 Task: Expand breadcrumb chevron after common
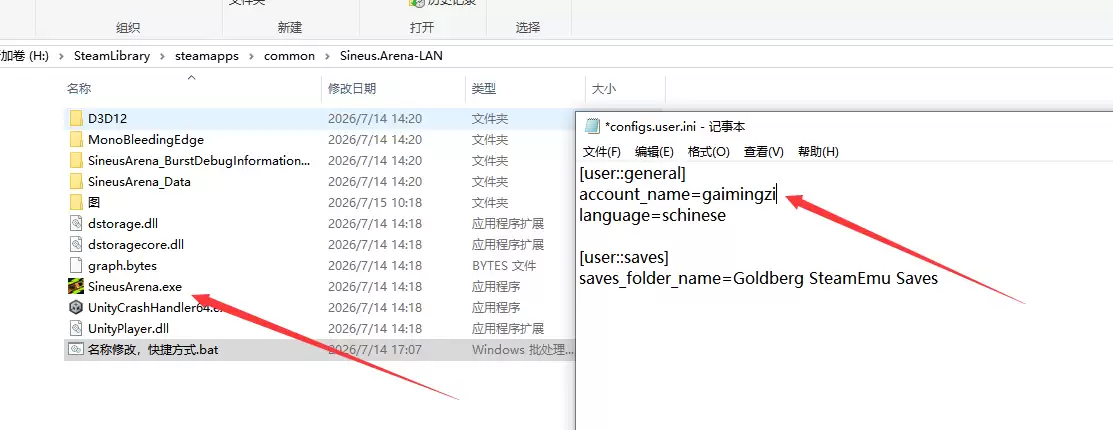[x=327, y=56]
